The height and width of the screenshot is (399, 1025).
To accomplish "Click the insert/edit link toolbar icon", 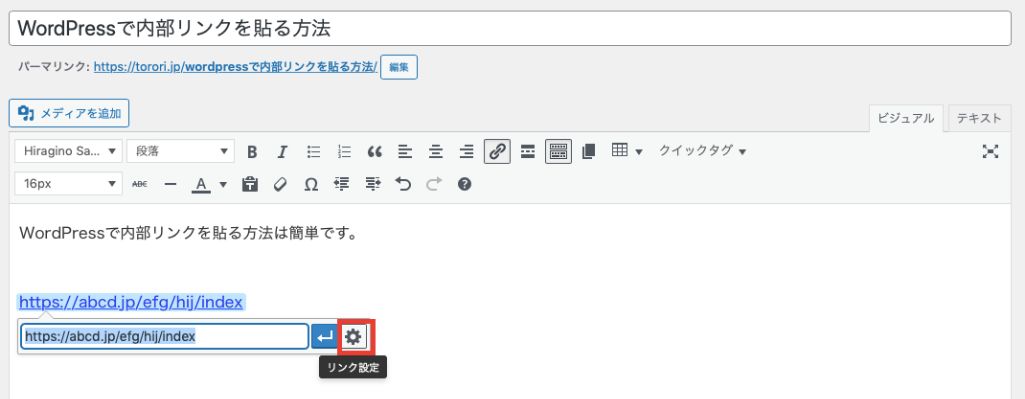I will pos(497,152).
